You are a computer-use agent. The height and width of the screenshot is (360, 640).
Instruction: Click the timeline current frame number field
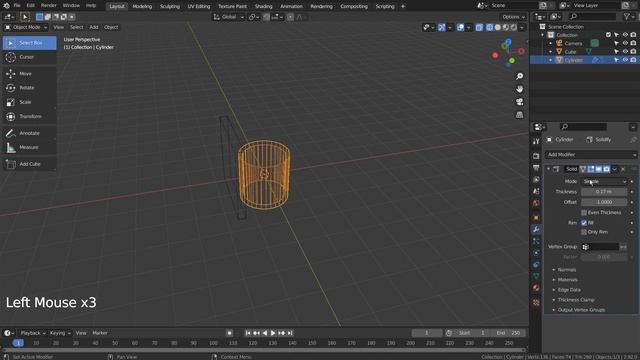pos(427,333)
